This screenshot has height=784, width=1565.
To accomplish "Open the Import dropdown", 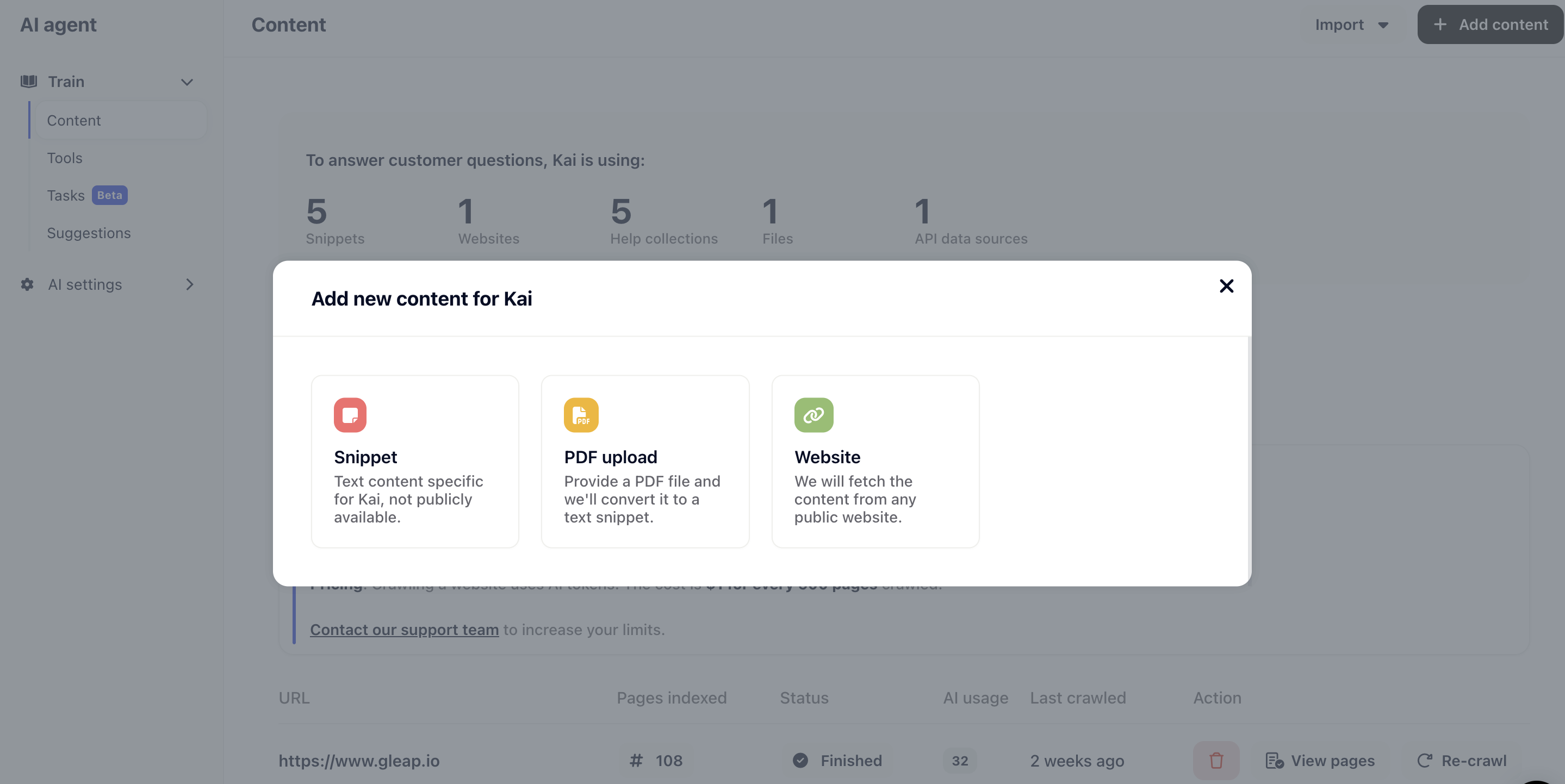I will coord(1352,25).
